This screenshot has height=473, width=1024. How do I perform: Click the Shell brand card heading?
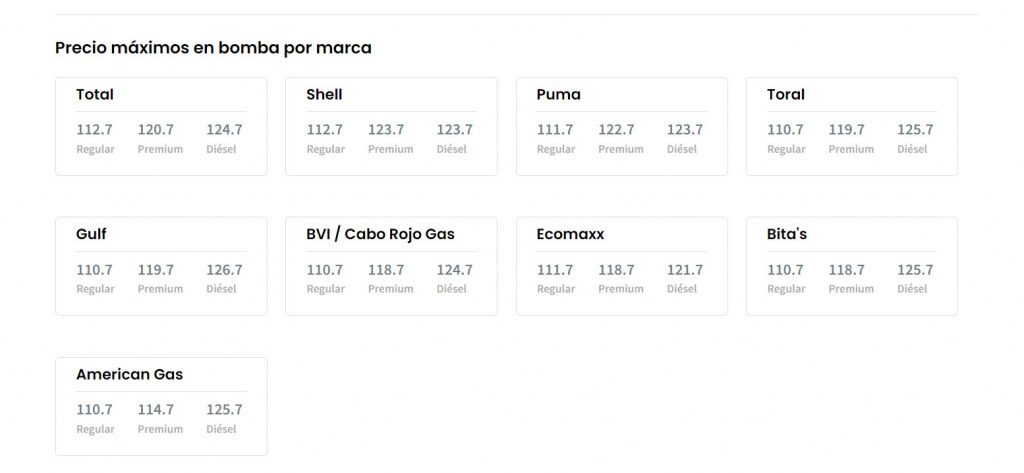click(324, 94)
